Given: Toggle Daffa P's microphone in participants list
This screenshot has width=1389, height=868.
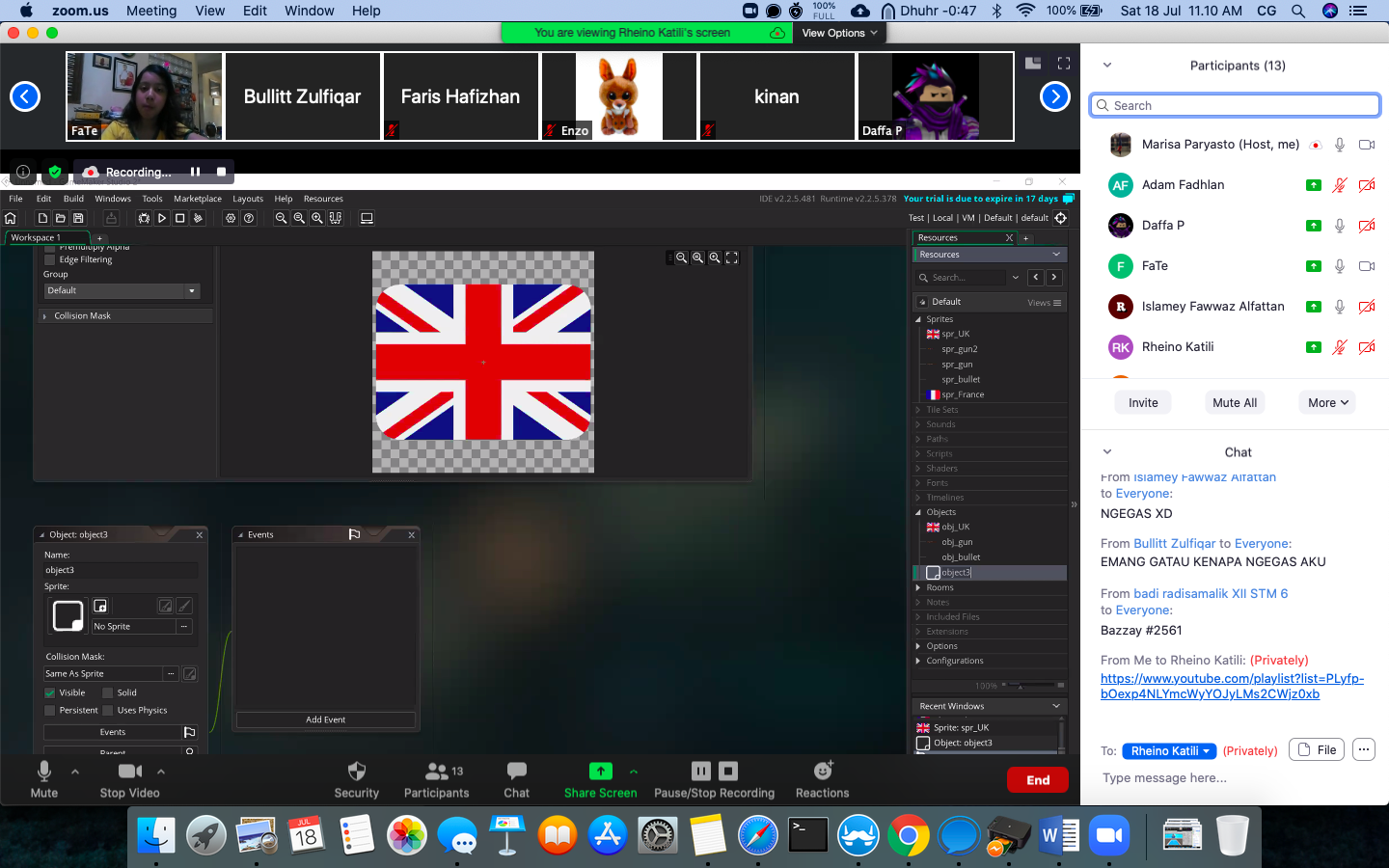Looking at the screenshot, I should click(1340, 226).
